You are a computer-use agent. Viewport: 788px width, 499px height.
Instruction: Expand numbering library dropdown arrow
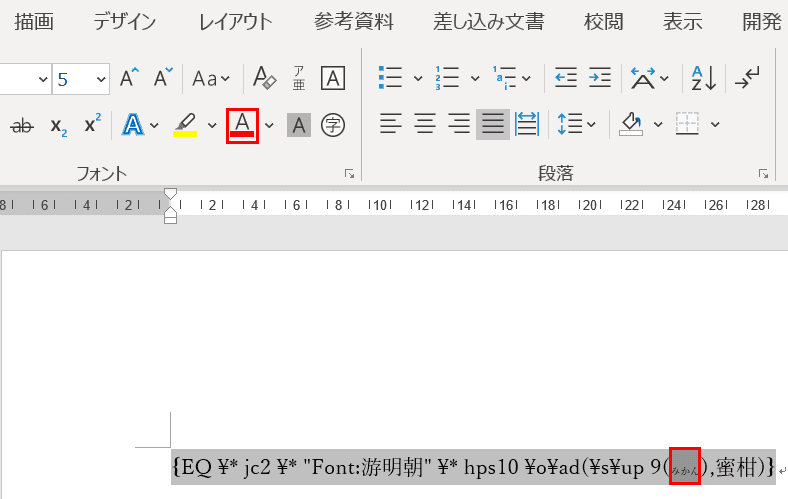pos(475,78)
